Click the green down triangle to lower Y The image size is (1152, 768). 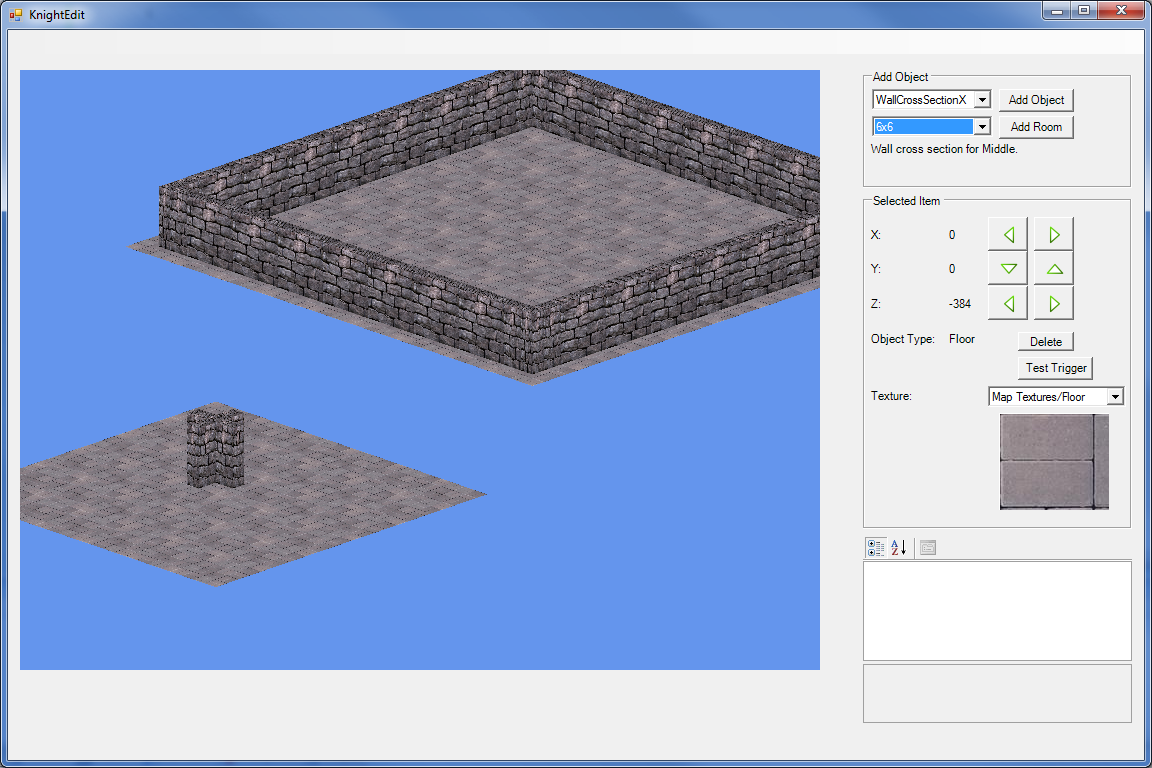1007,268
